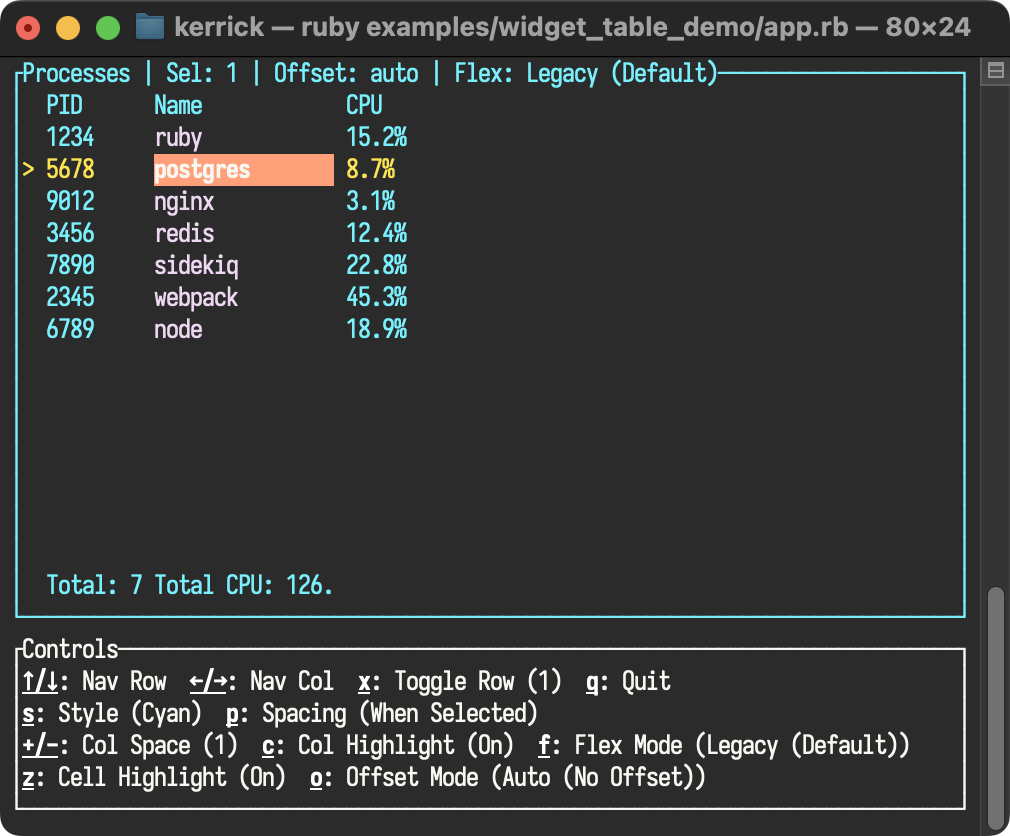
Task: Minimize the terminal with the yellow button
Action: pyautogui.click(x=68, y=28)
